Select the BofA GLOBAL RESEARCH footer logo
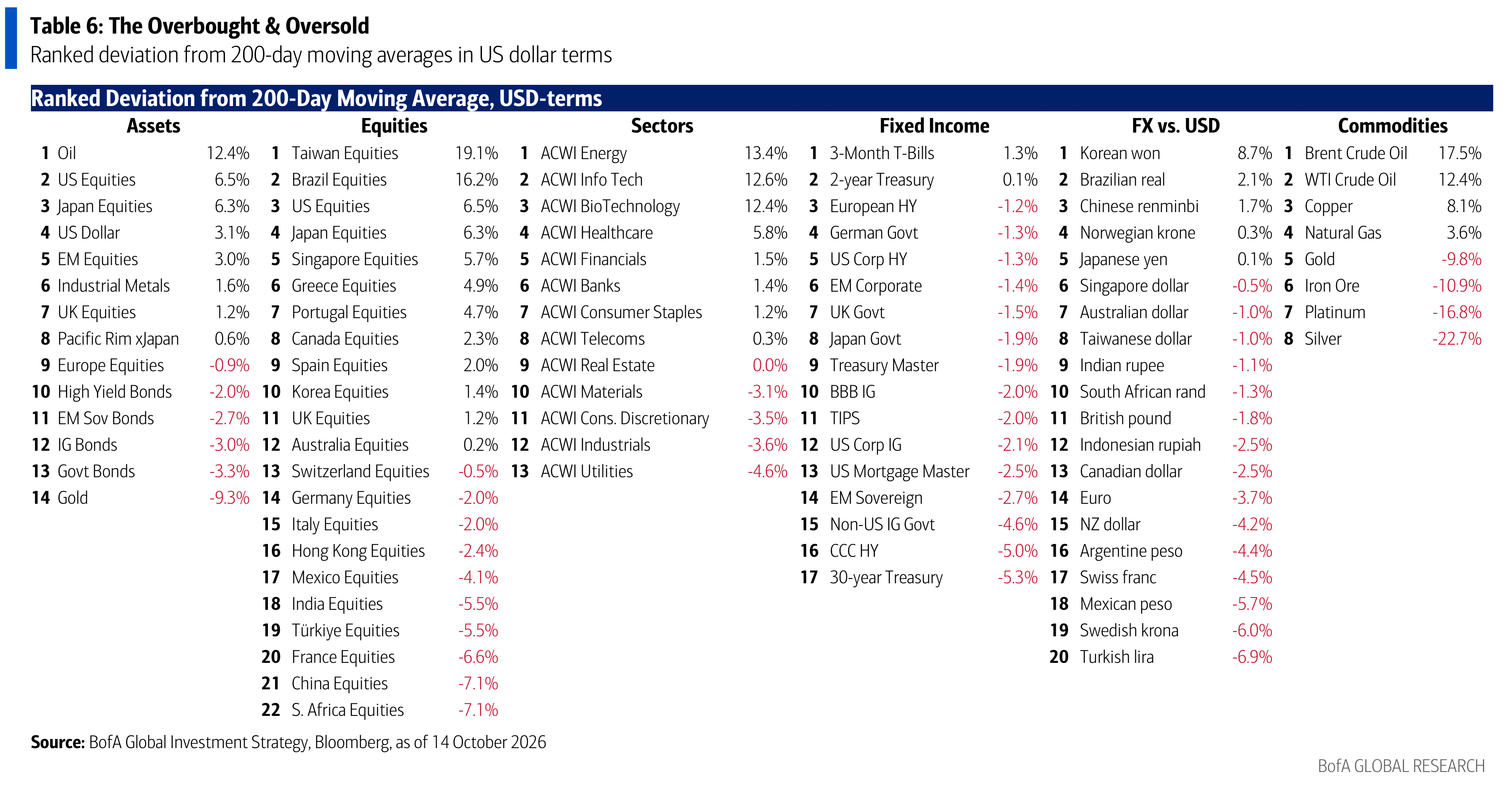 [x=1401, y=766]
